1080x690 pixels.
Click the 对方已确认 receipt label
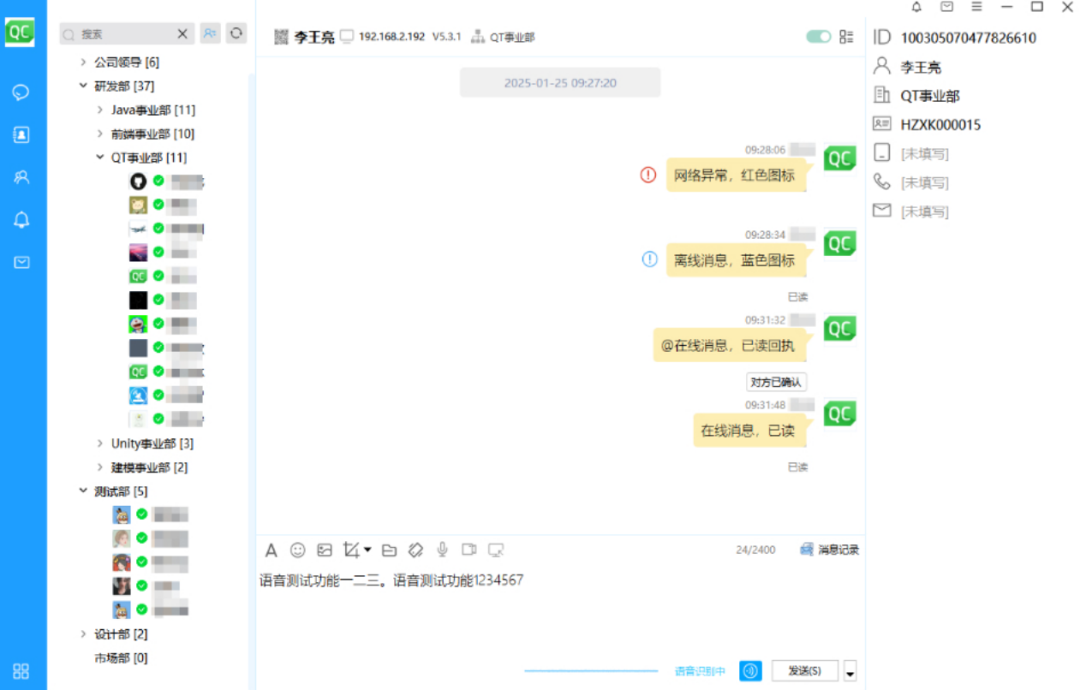pyautogui.click(x=776, y=382)
